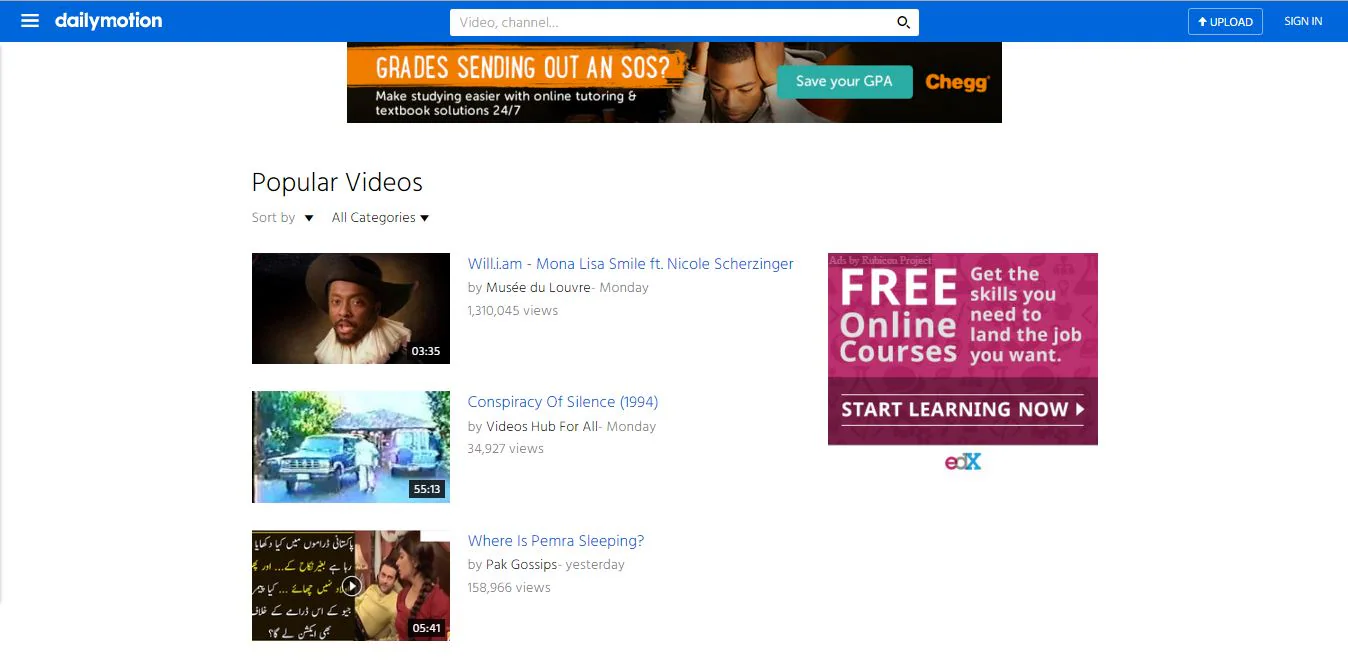
Task: Click the SIGN IN link
Action: [1303, 21]
